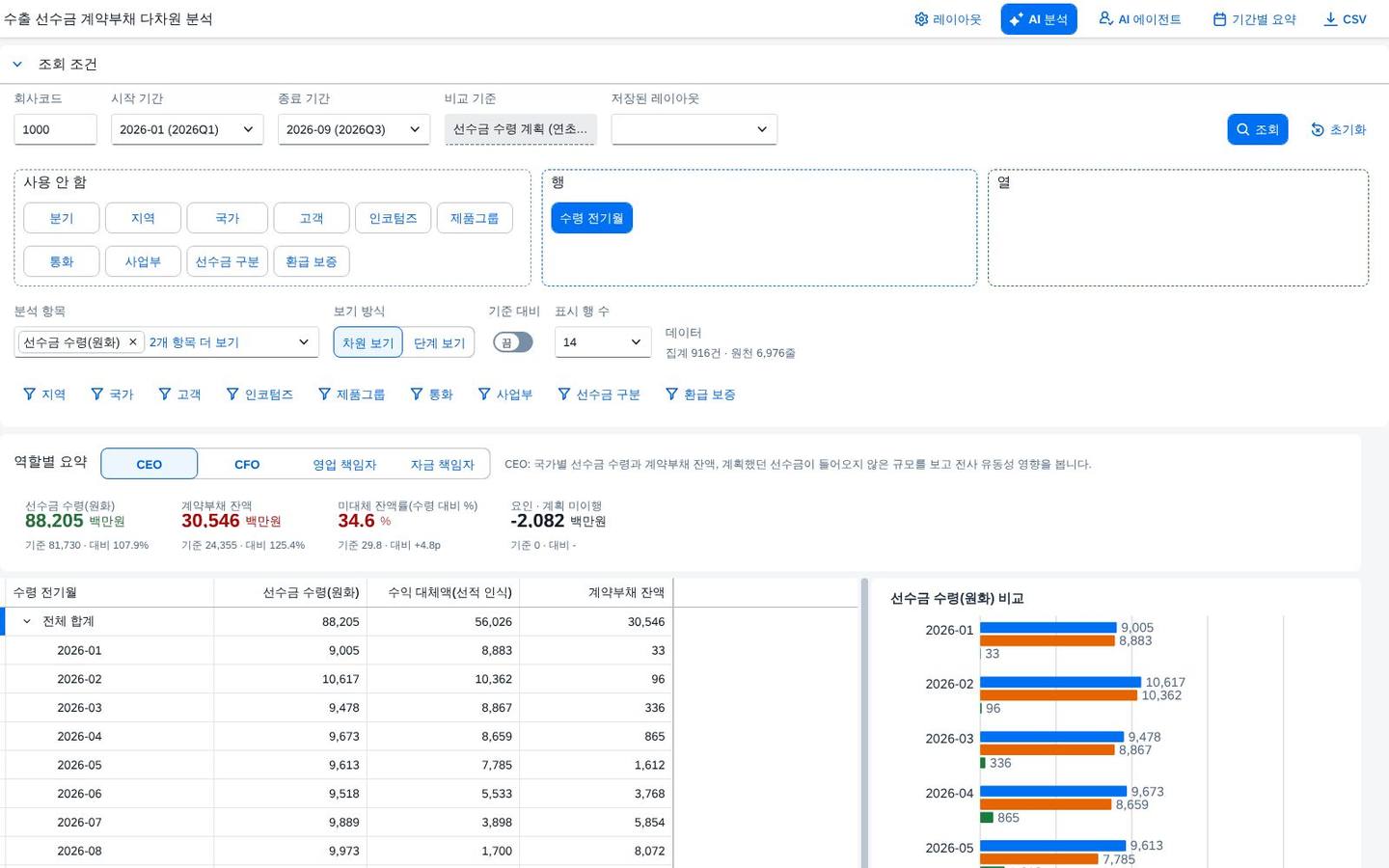The image size is (1389, 868).
Task: Reset conditions with 초기화
Action: 1338,129
